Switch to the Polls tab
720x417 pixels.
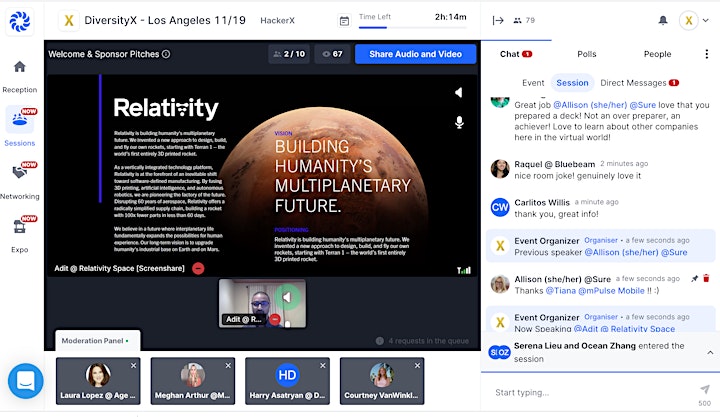tap(586, 54)
